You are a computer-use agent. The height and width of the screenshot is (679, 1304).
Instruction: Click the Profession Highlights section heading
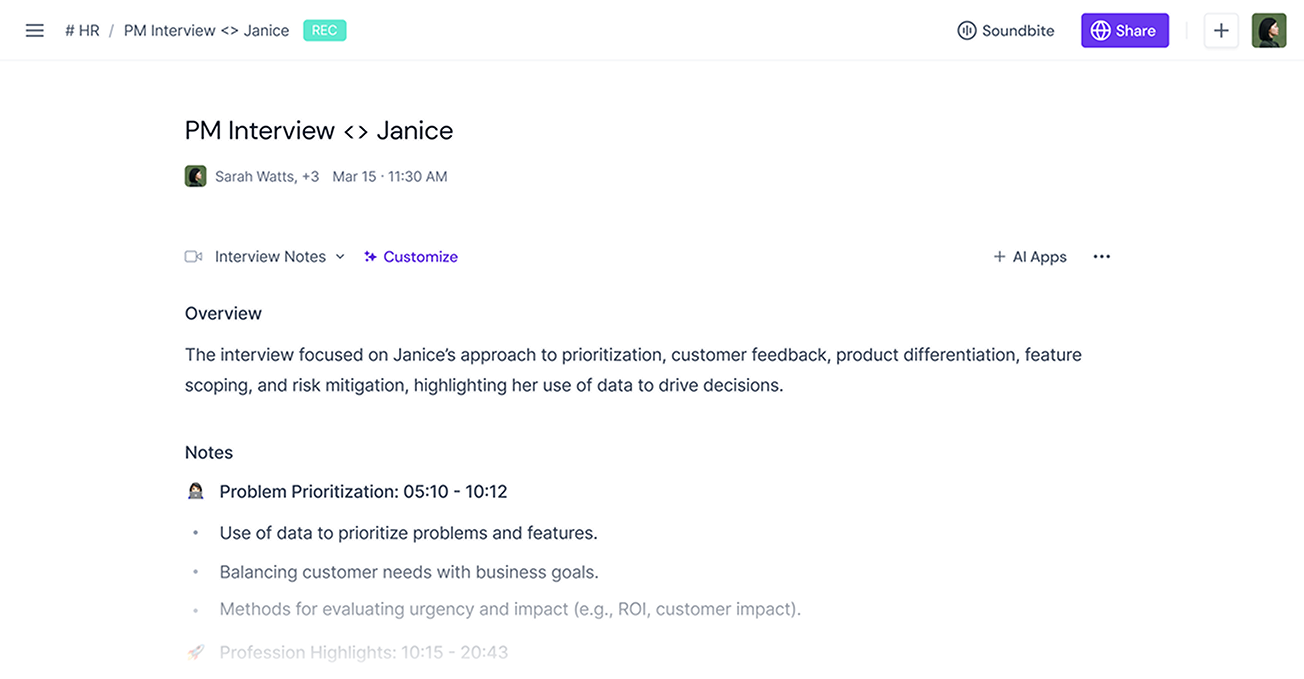363,653
